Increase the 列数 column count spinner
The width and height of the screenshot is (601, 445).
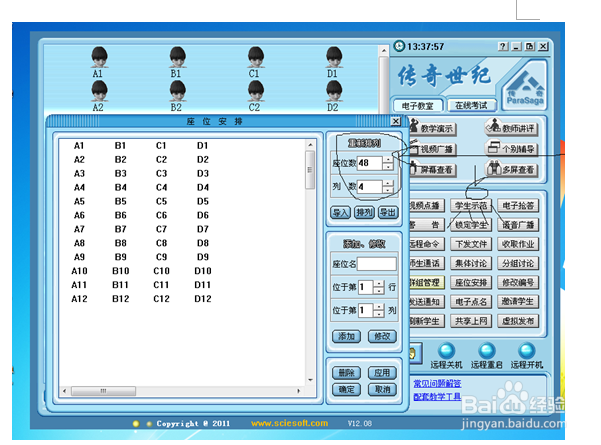388,183
